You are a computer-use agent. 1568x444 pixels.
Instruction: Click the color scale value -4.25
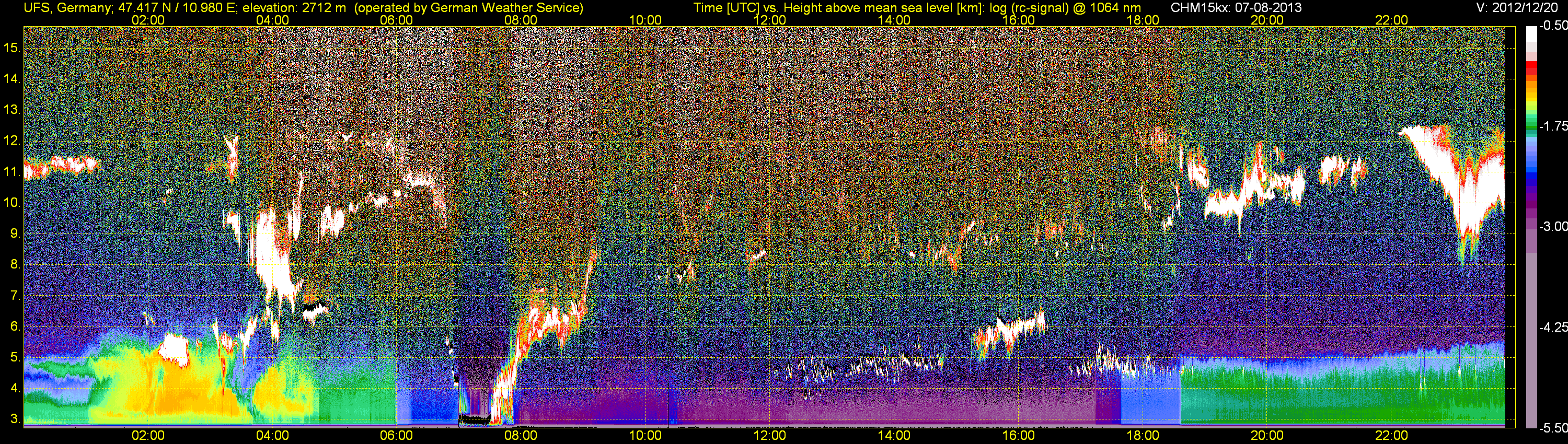(1553, 327)
